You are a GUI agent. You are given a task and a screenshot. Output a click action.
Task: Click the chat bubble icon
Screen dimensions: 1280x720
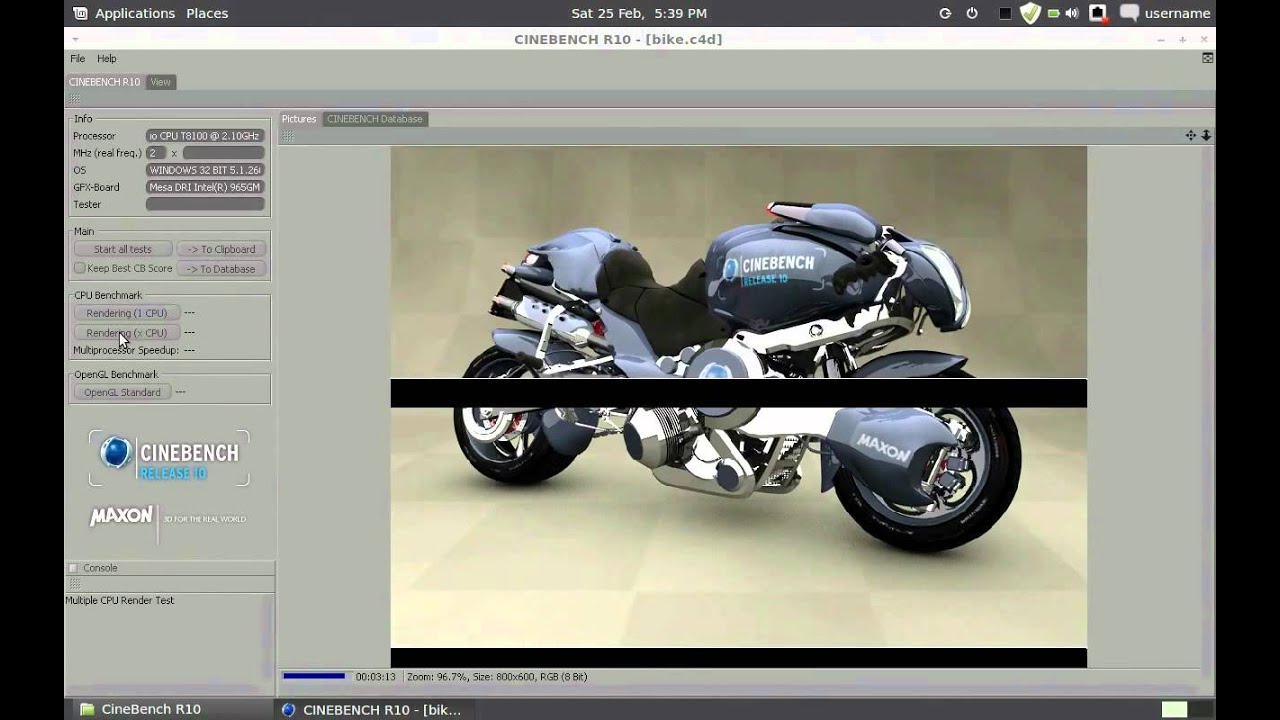point(1129,13)
